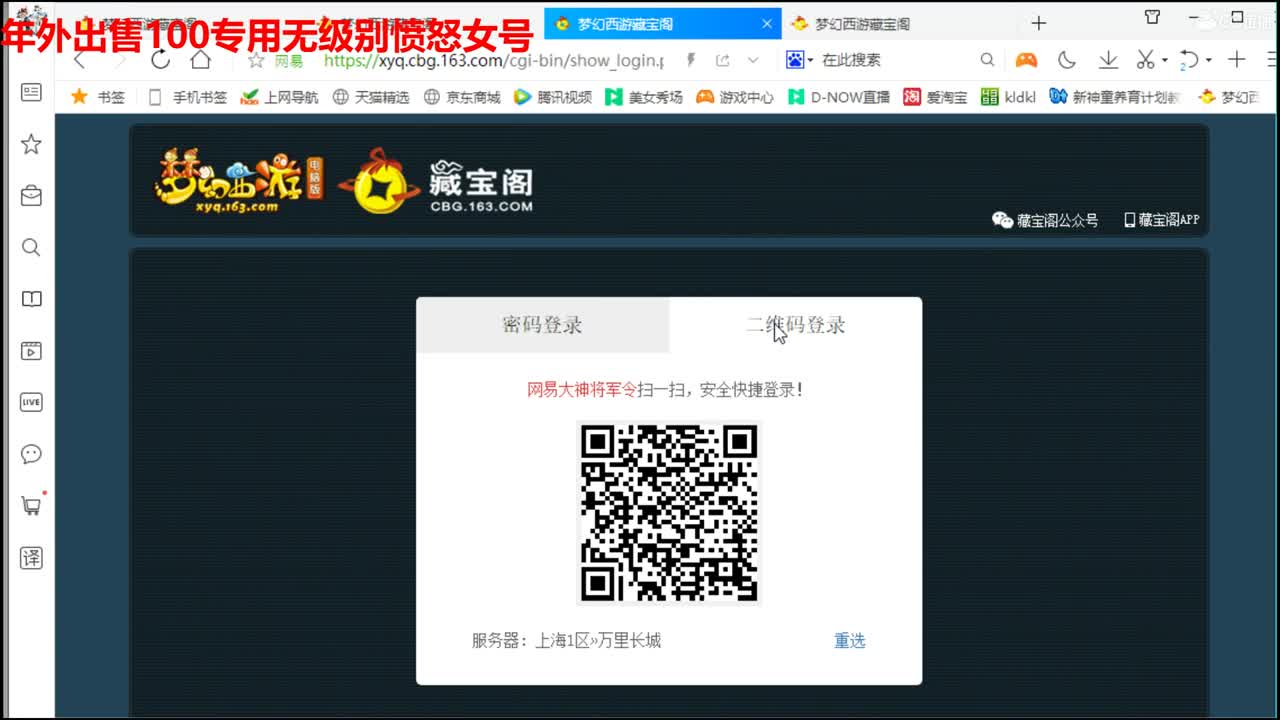This screenshot has height=720, width=1280.
Task: Go to the browser home page
Action: pos(201,60)
